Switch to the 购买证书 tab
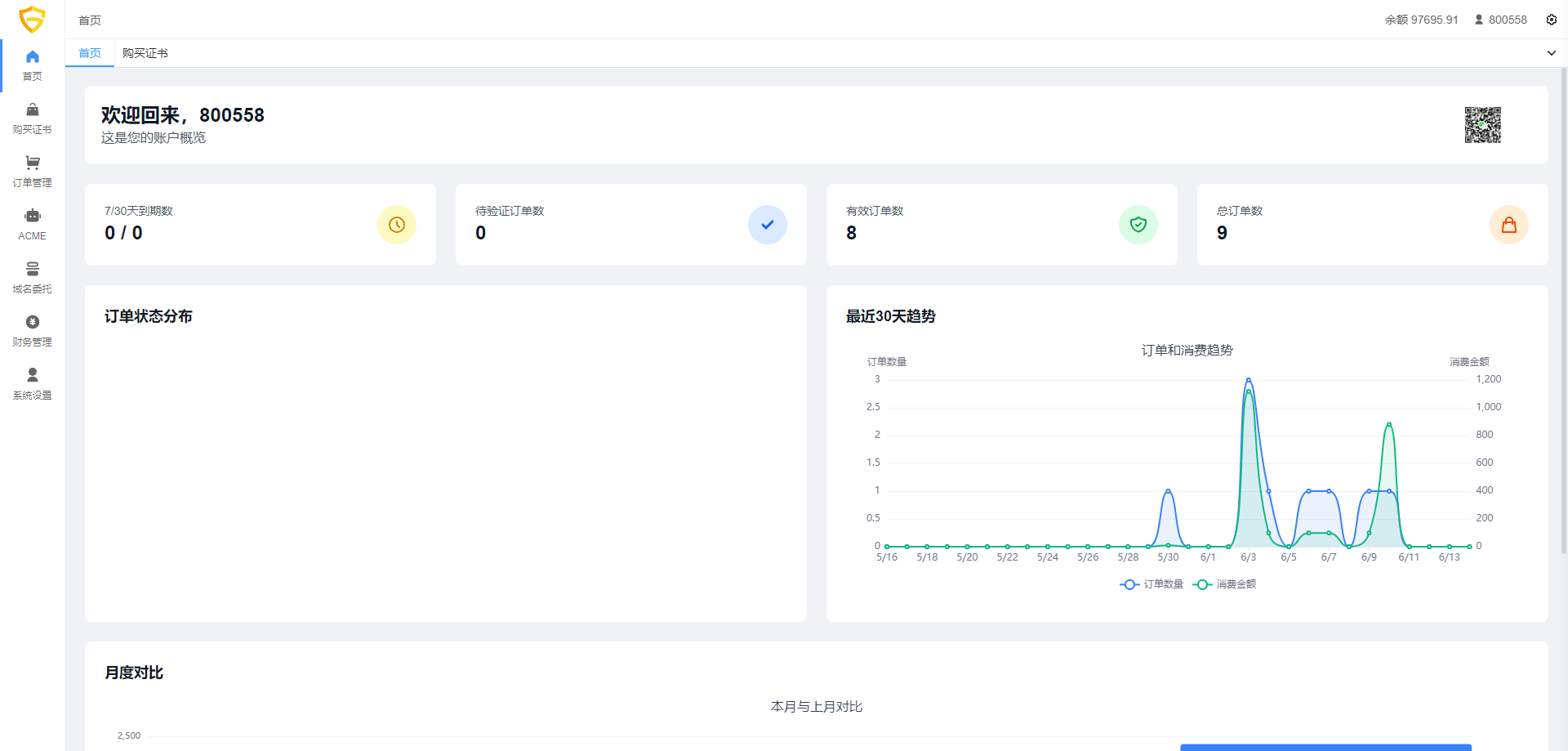The width and height of the screenshot is (1568, 751). (145, 53)
